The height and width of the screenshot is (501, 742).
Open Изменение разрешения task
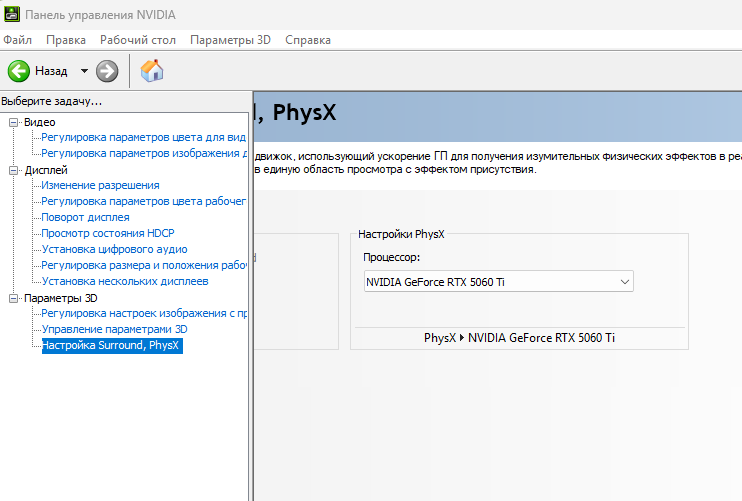tap(100, 185)
